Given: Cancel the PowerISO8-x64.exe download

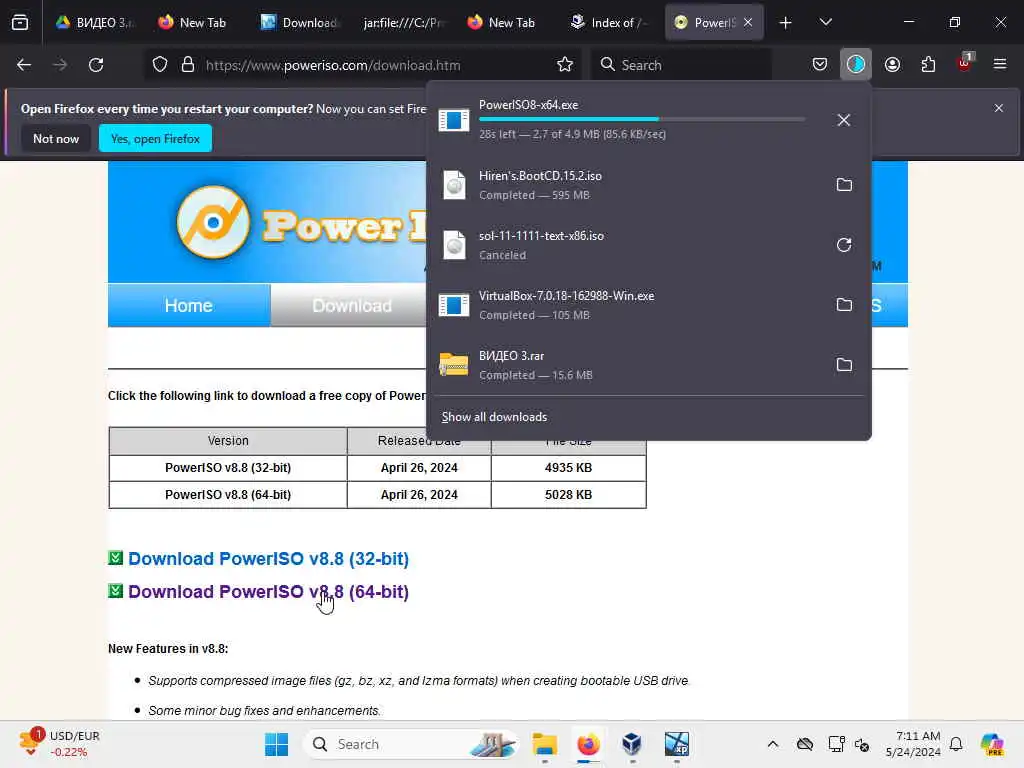Looking at the screenshot, I should tap(844, 120).
